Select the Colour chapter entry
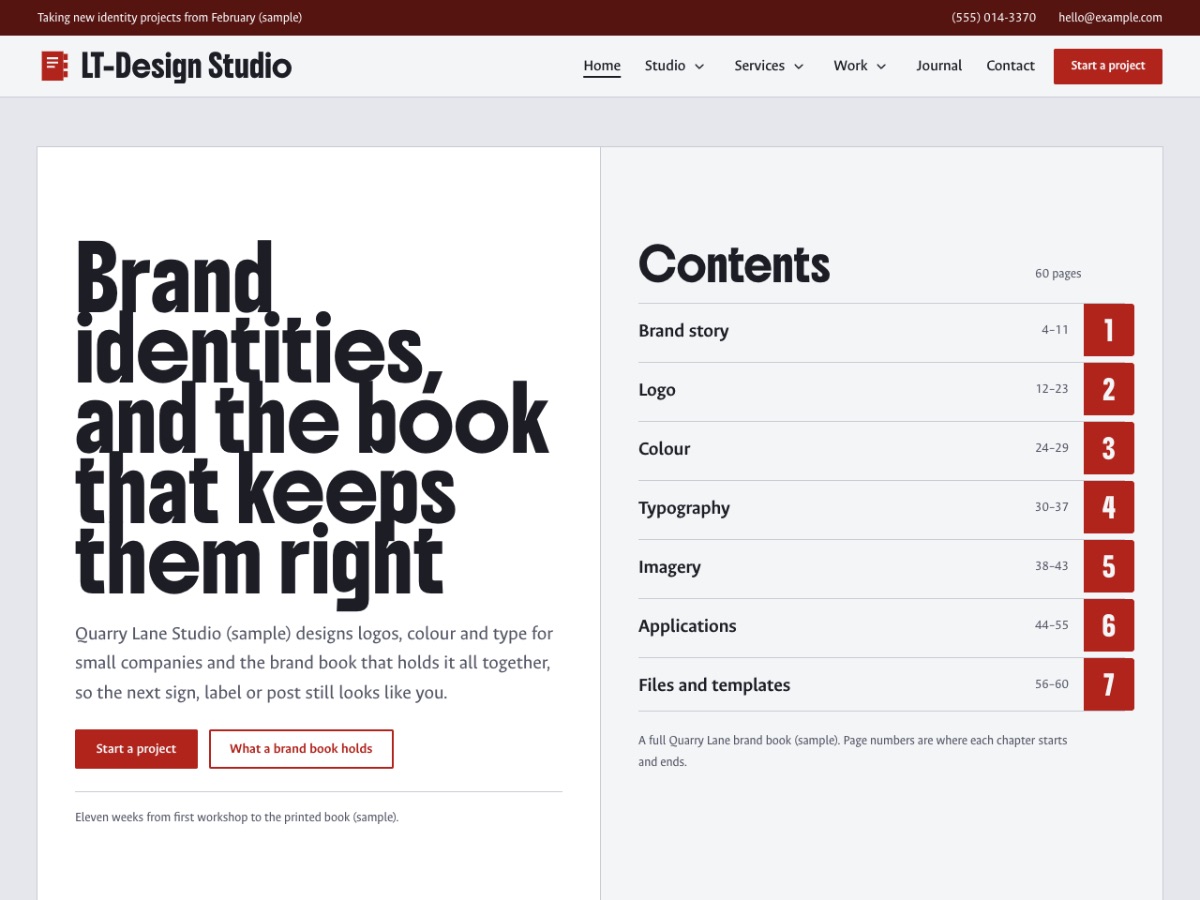The height and width of the screenshot is (900, 1200). (860, 448)
